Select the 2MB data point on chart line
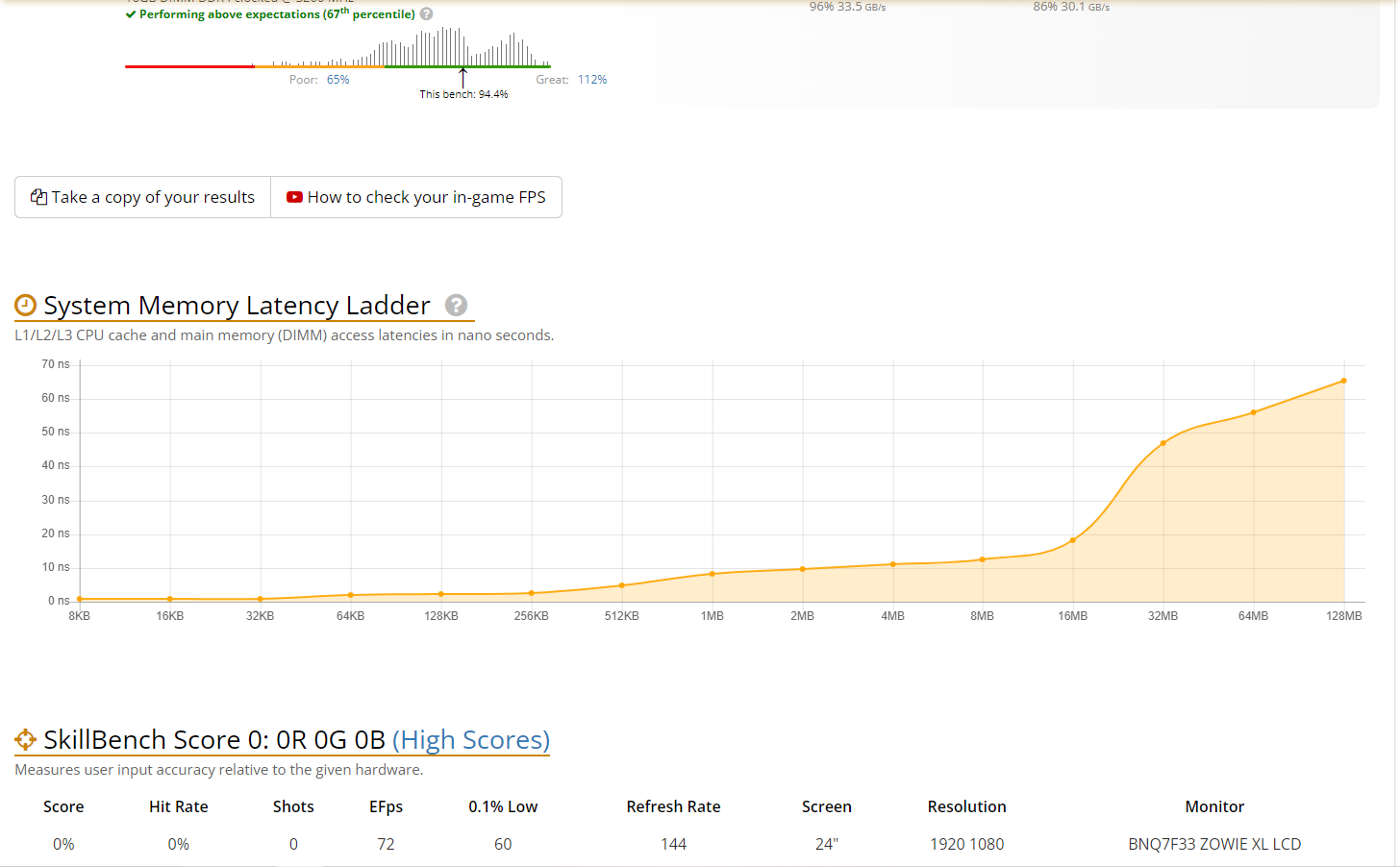1400x867 pixels. pyautogui.click(x=803, y=569)
